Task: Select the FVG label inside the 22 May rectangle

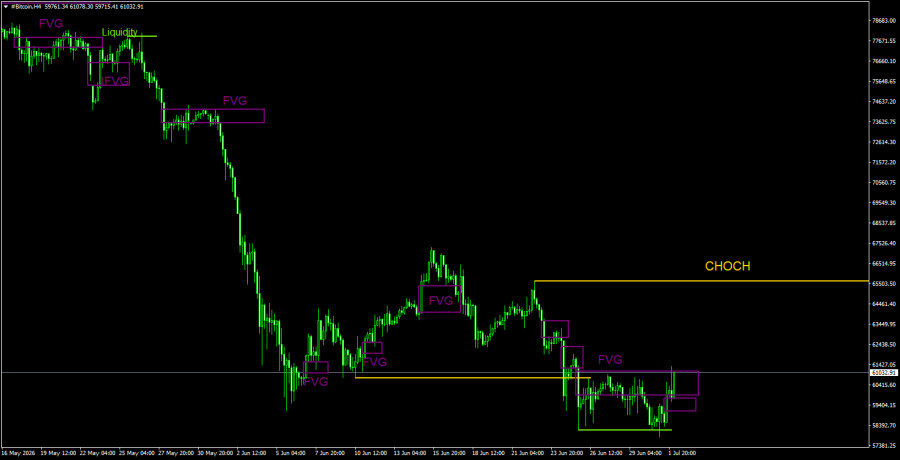Action: [116, 80]
